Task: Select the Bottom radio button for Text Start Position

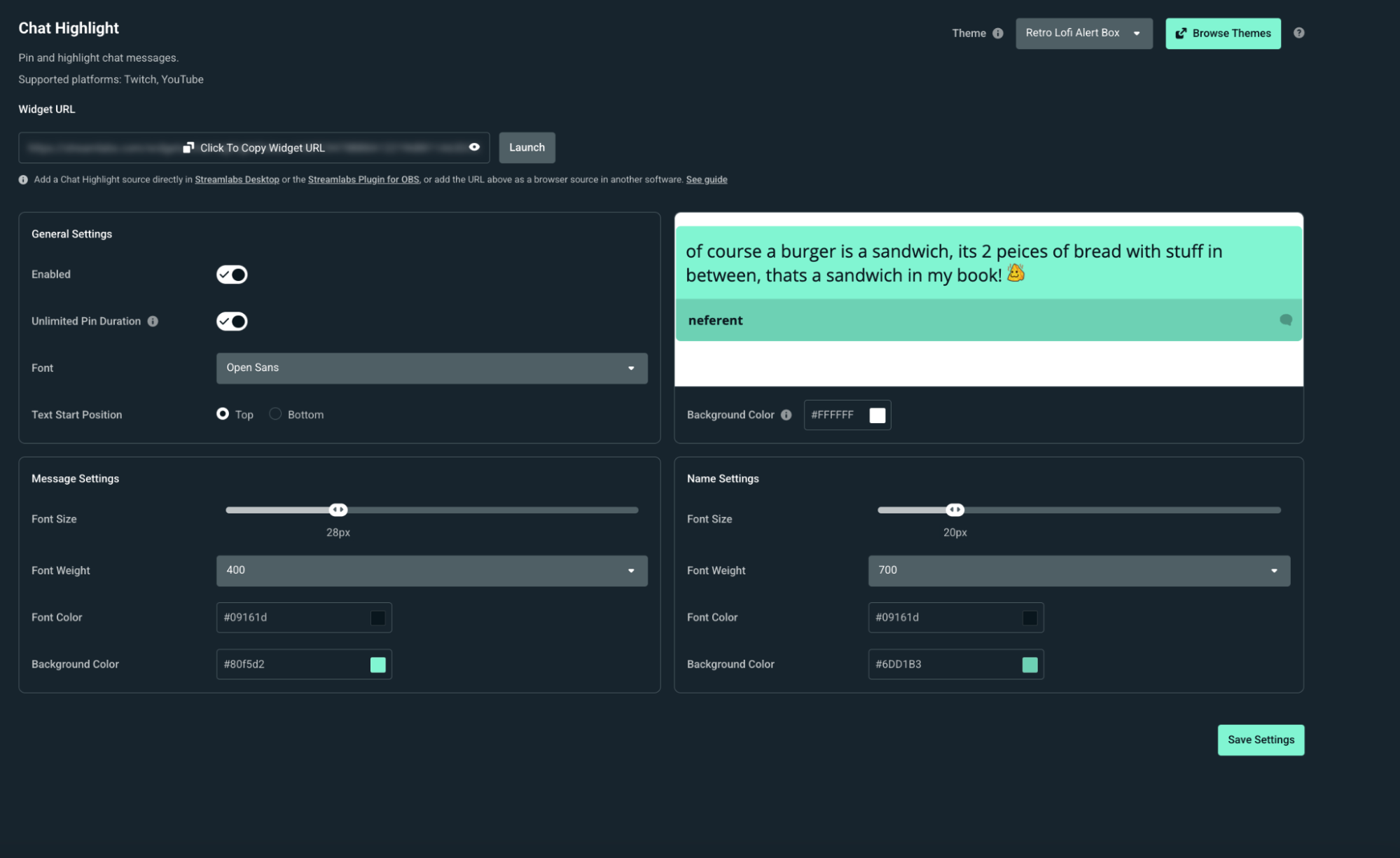Action: click(275, 414)
